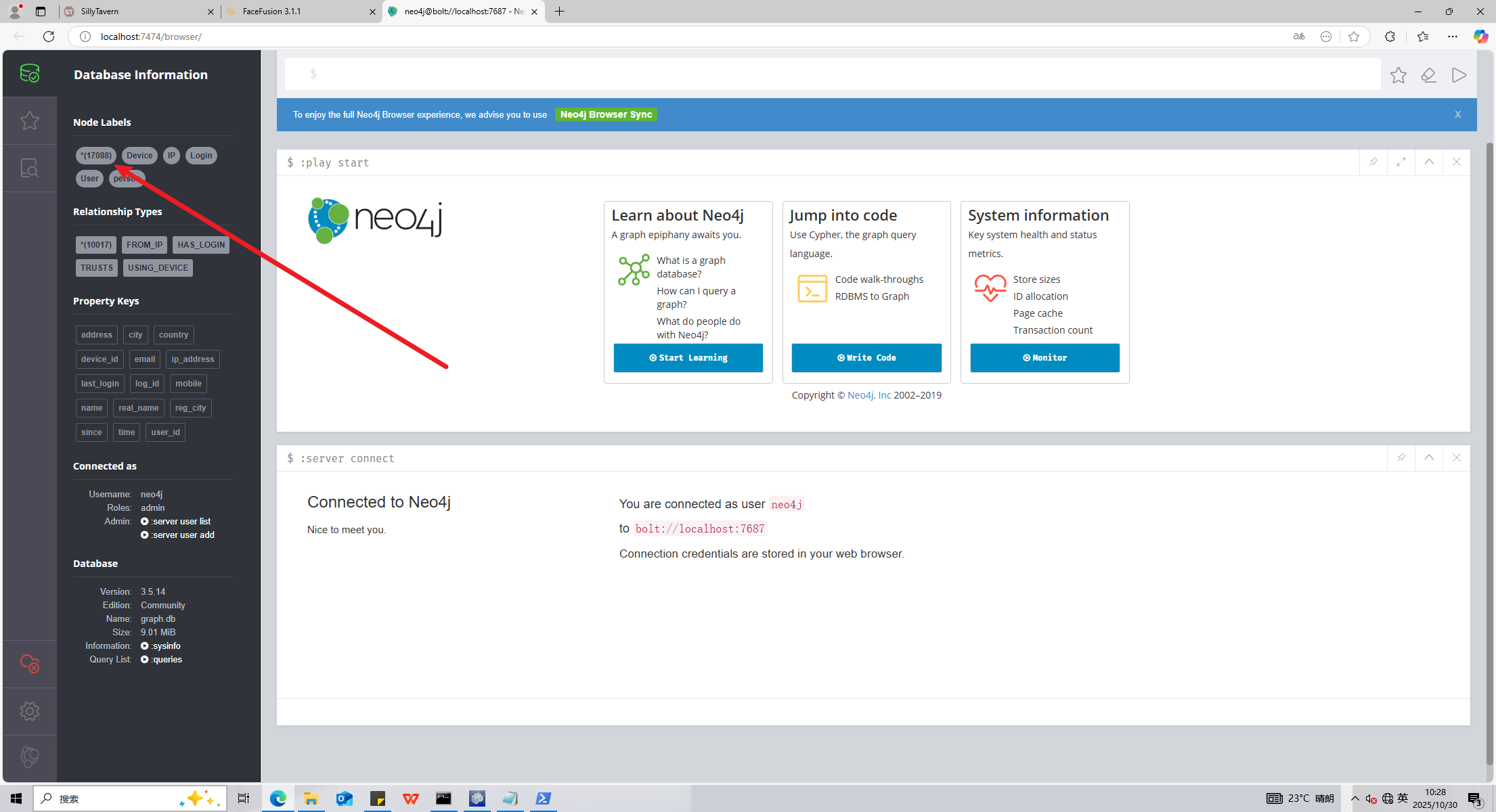Collapse the :server connect frame

1429,458
